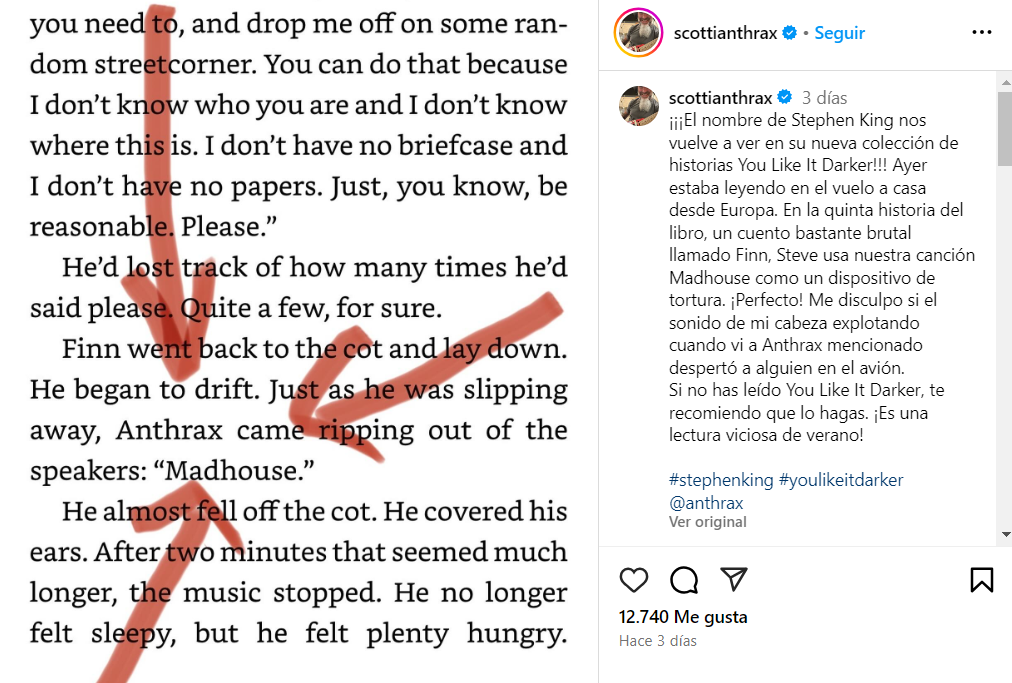
Task: Open the #stephenking hashtag
Action: [721, 480]
